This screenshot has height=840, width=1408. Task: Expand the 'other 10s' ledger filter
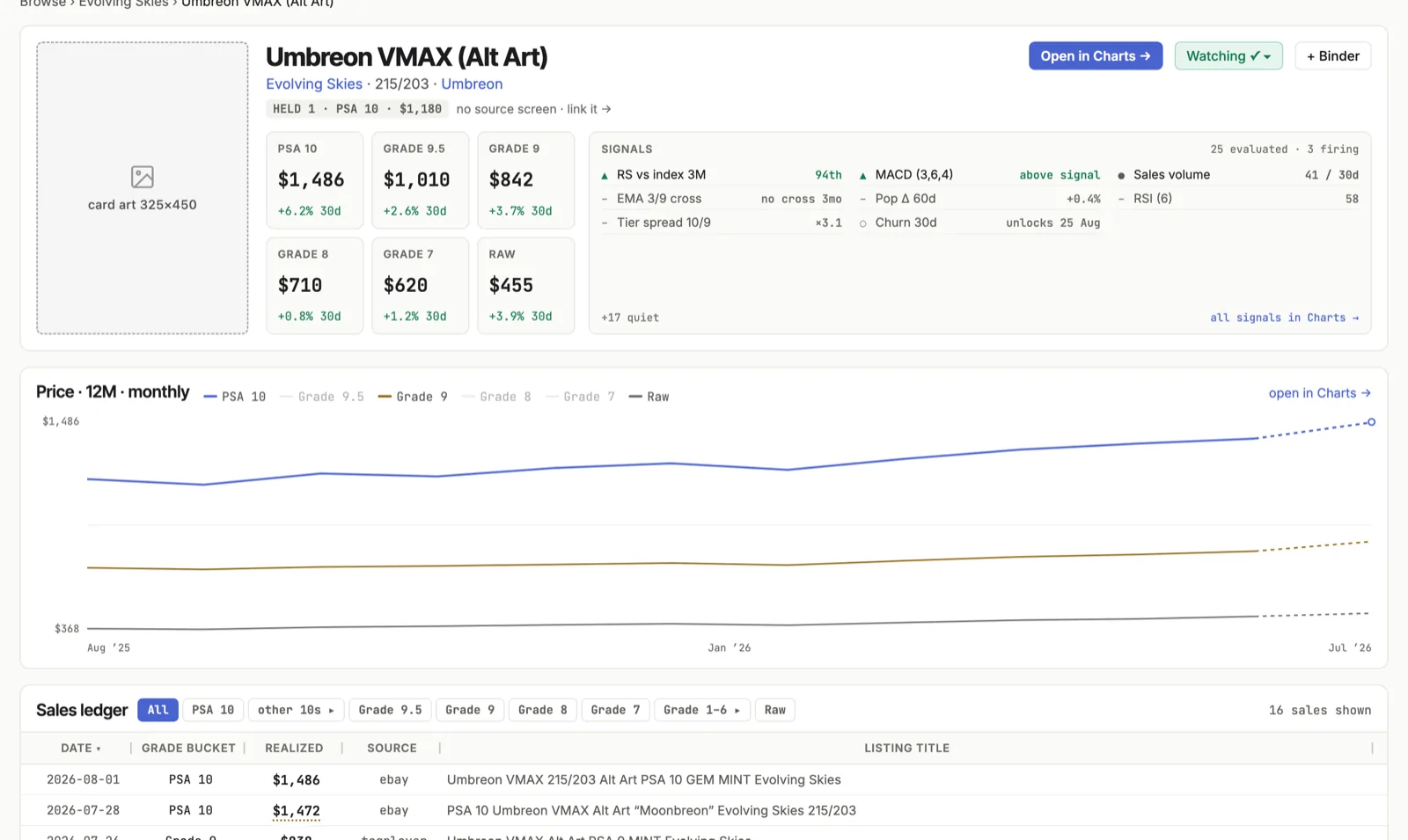click(x=297, y=710)
